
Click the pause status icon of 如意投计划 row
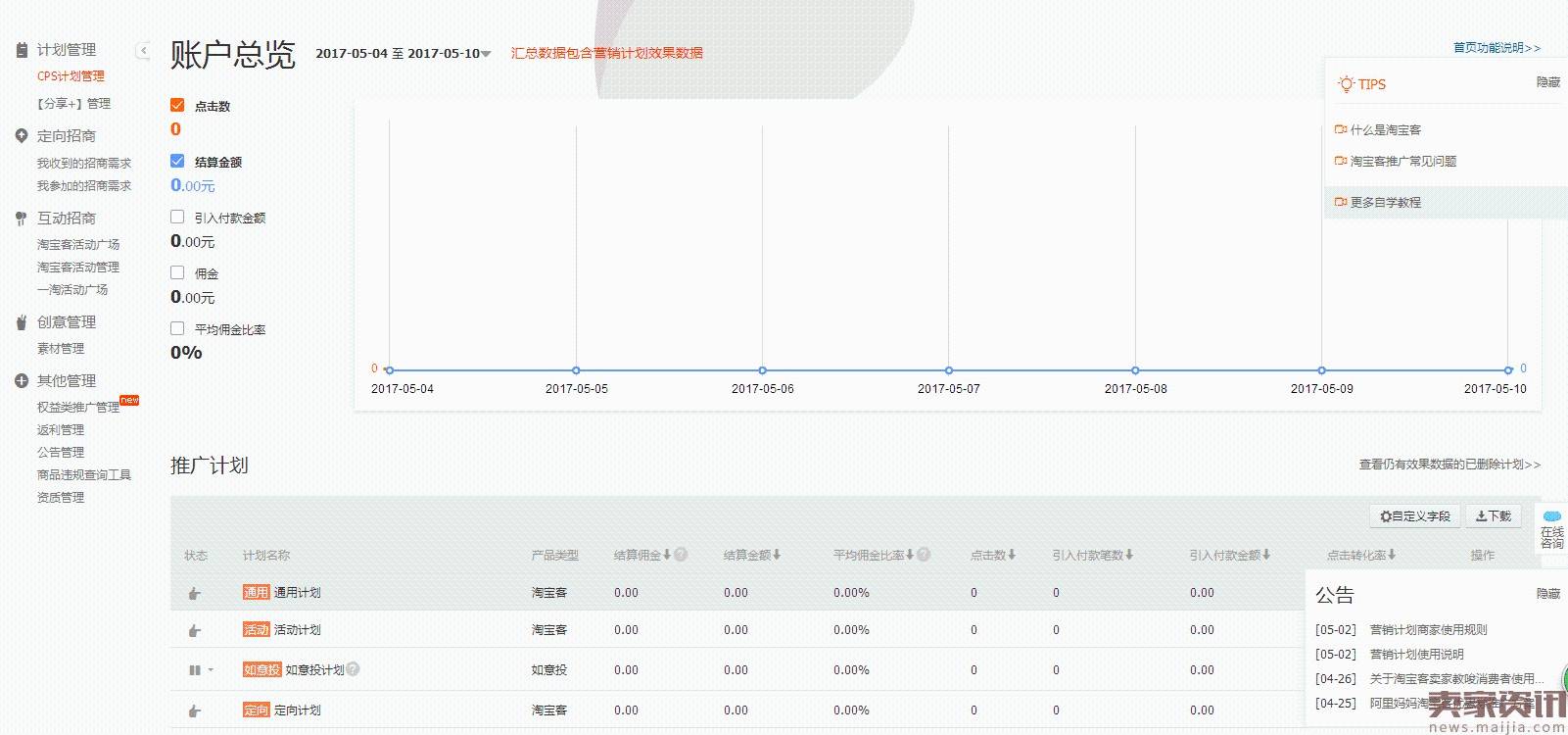click(x=194, y=670)
